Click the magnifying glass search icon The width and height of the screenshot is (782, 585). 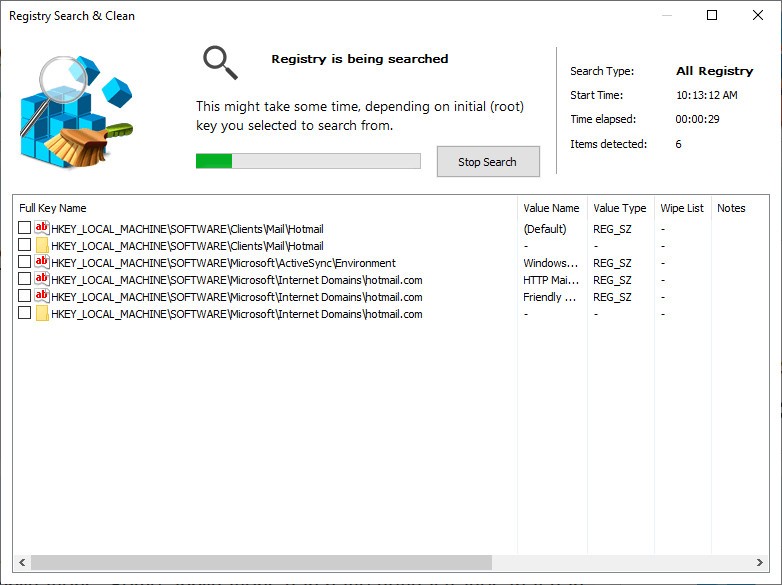(x=220, y=62)
